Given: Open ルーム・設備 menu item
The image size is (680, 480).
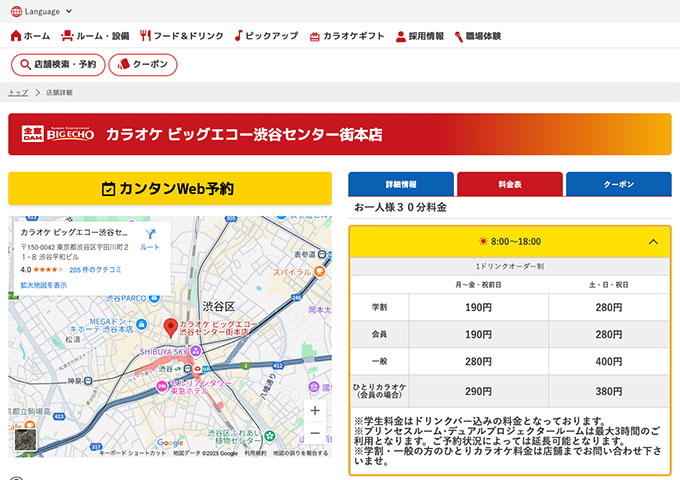Looking at the screenshot, I should click(95, 36).
